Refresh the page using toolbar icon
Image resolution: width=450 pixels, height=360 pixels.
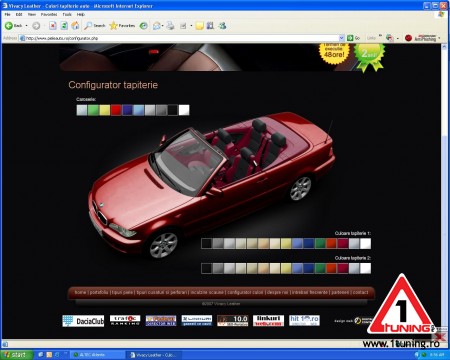[x=64, y=26]
